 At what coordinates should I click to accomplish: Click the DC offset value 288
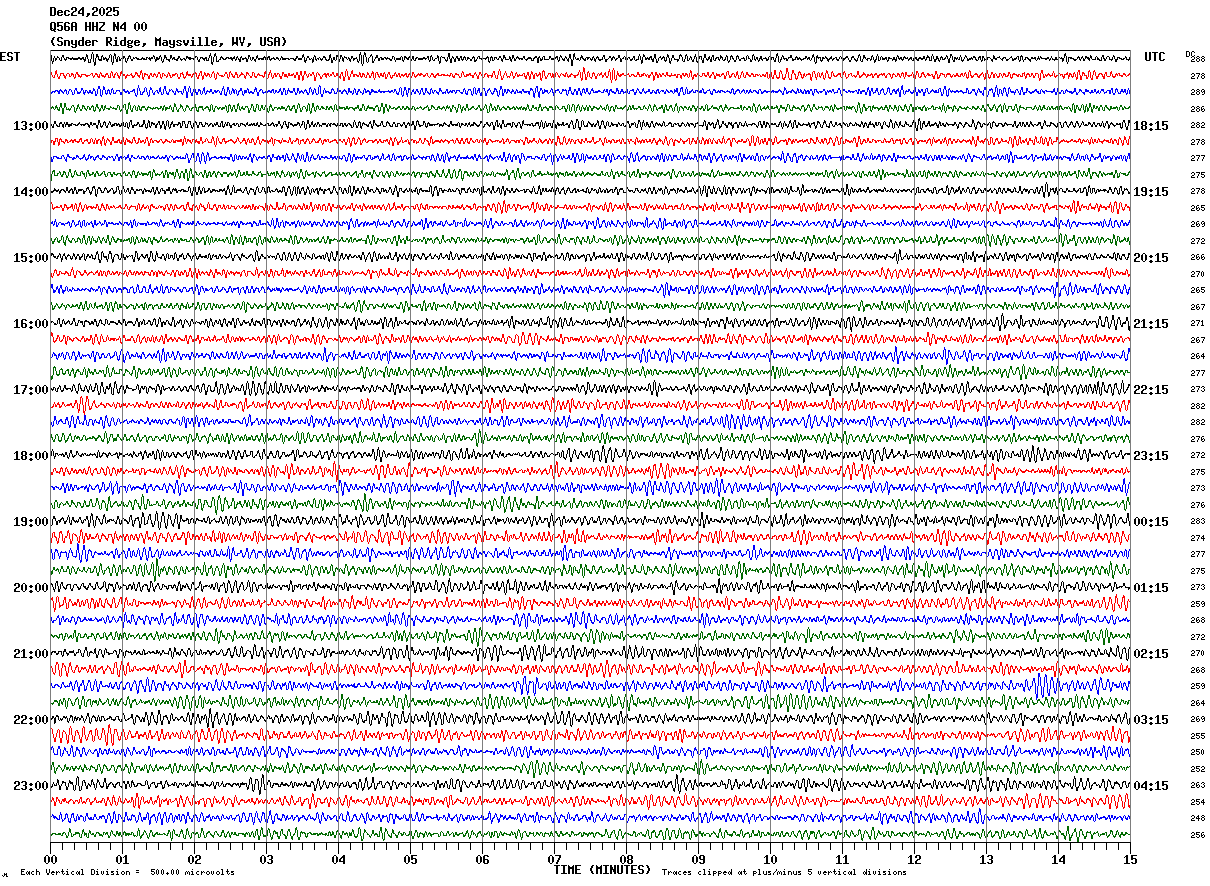1198,60
